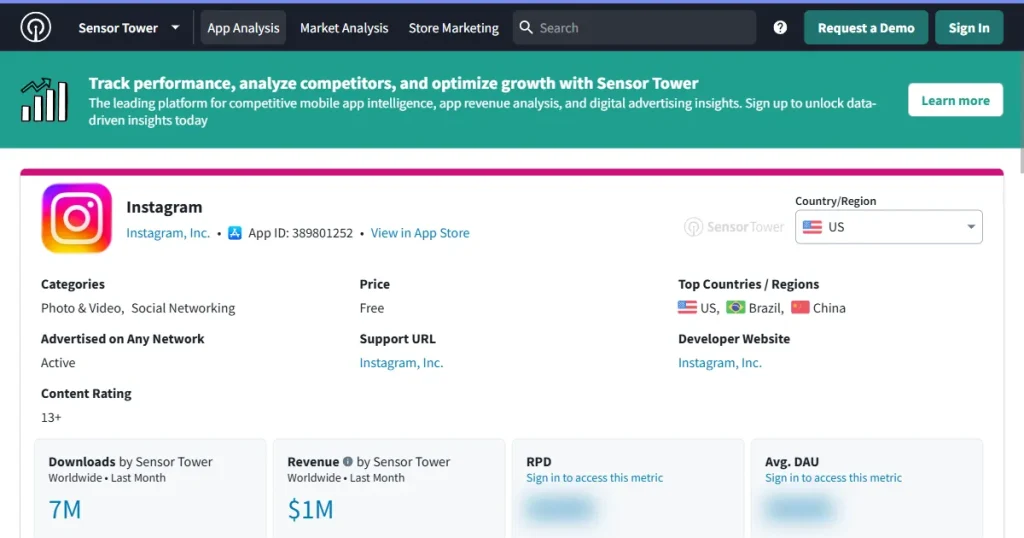1024x538 pixels.
Task: Click the RPD sign in link
Action: point(594,478)
